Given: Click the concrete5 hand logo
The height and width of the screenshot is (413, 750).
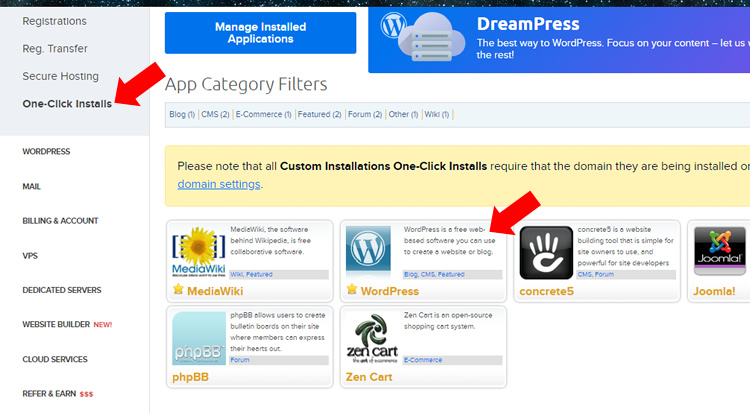Looking at the screenshot, I should pyautogui.click(x=546, y=253).
